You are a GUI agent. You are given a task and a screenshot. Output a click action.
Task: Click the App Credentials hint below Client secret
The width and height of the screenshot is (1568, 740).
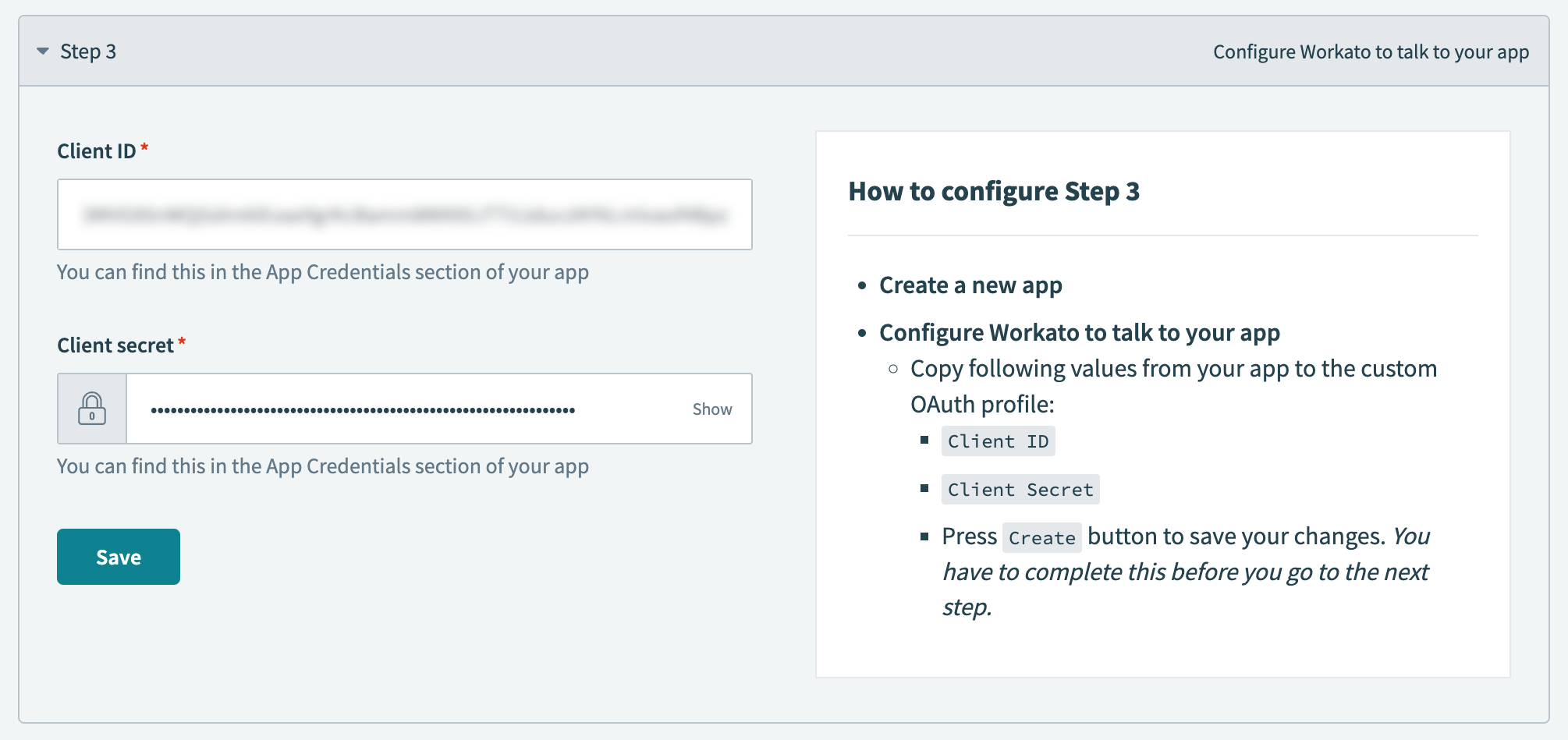click(322, 466)
